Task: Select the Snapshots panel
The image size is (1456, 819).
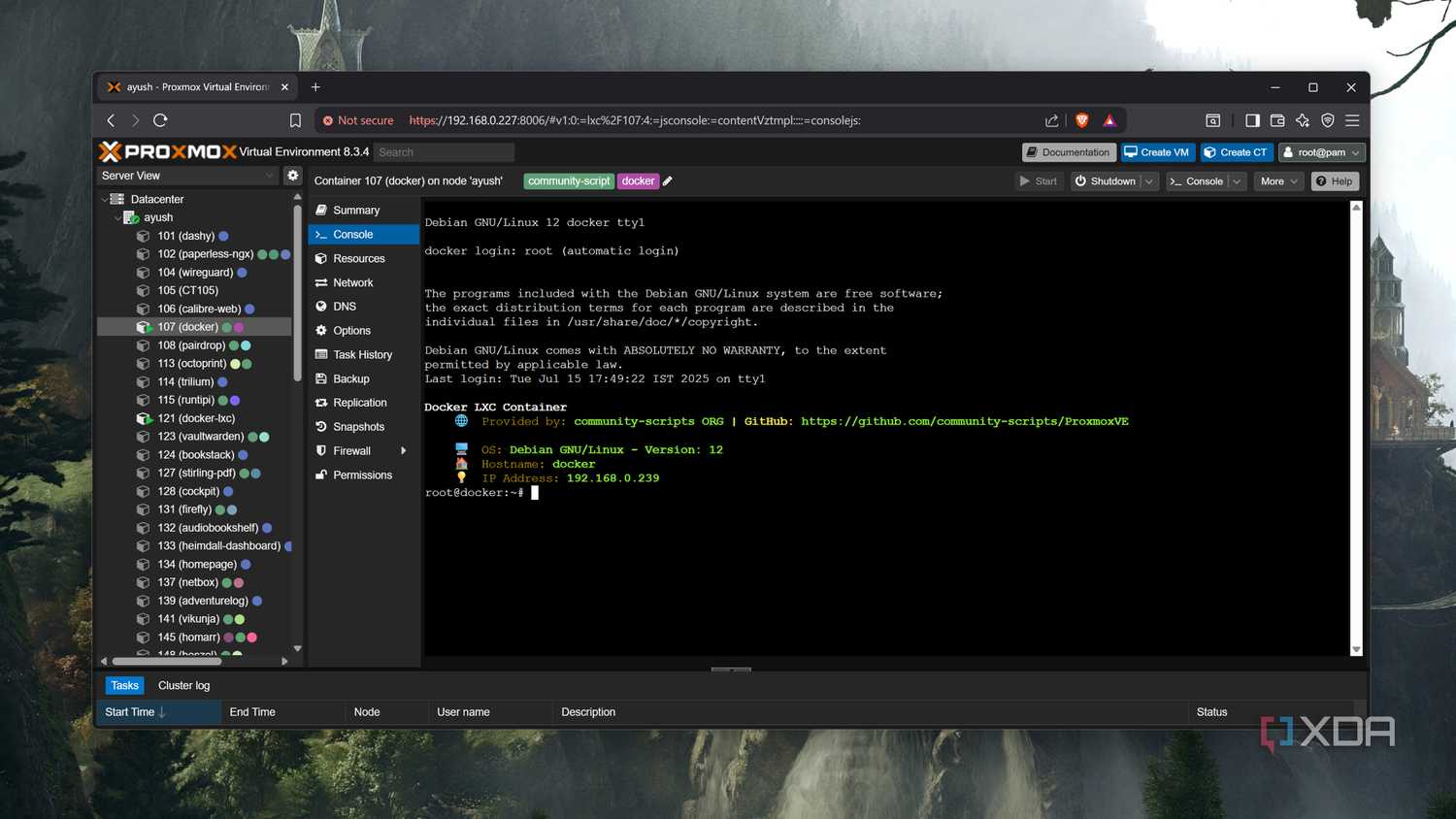Action: point(358,426)
